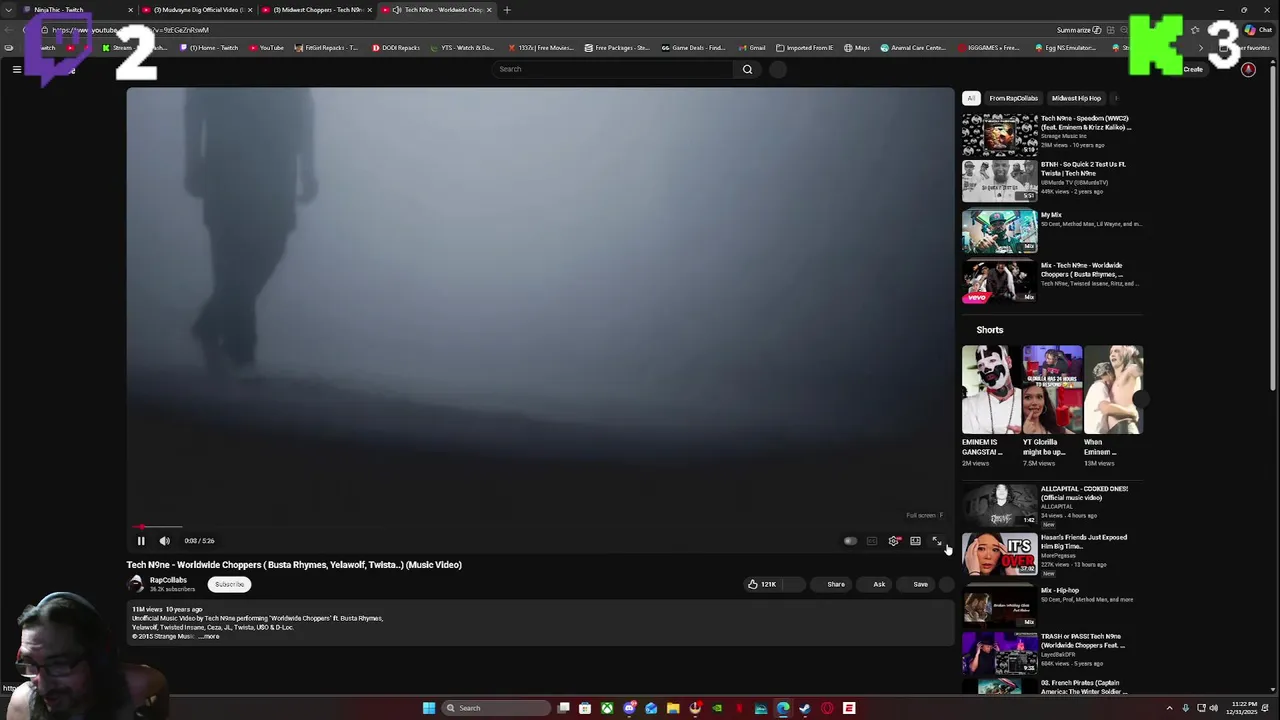Open Microsoft Store on the taskbar

point(585,708)
